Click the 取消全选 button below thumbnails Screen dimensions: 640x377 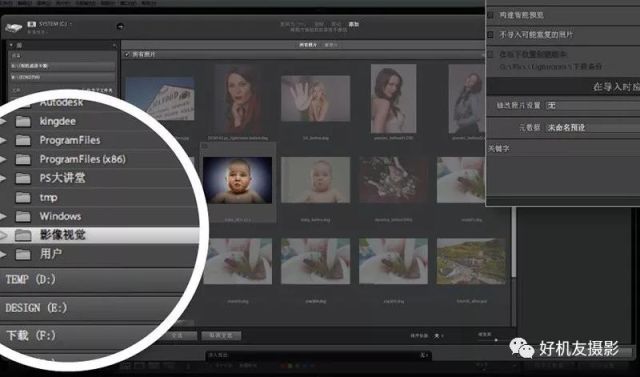pos(221,335)
